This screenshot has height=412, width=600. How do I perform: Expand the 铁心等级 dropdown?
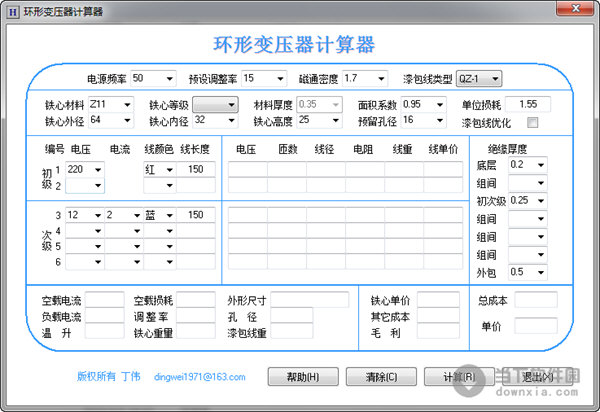tap(231, 104)
